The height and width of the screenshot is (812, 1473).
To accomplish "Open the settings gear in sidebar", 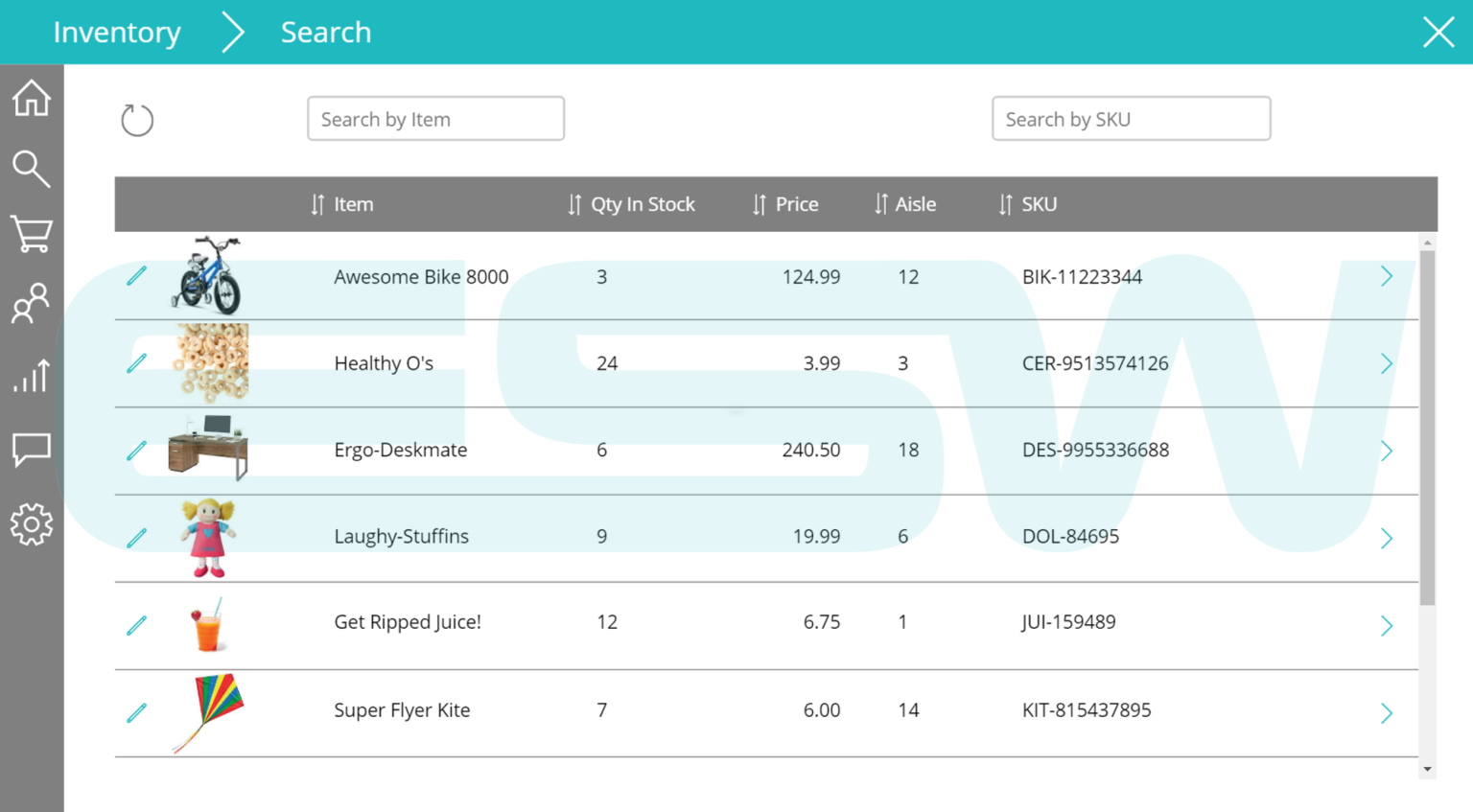I will click(32, 524).
